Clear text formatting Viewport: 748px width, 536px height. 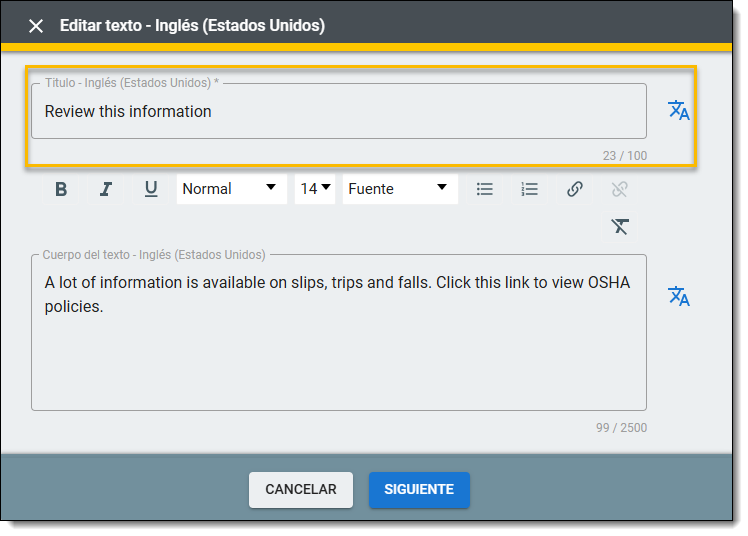tap(620, 227)
